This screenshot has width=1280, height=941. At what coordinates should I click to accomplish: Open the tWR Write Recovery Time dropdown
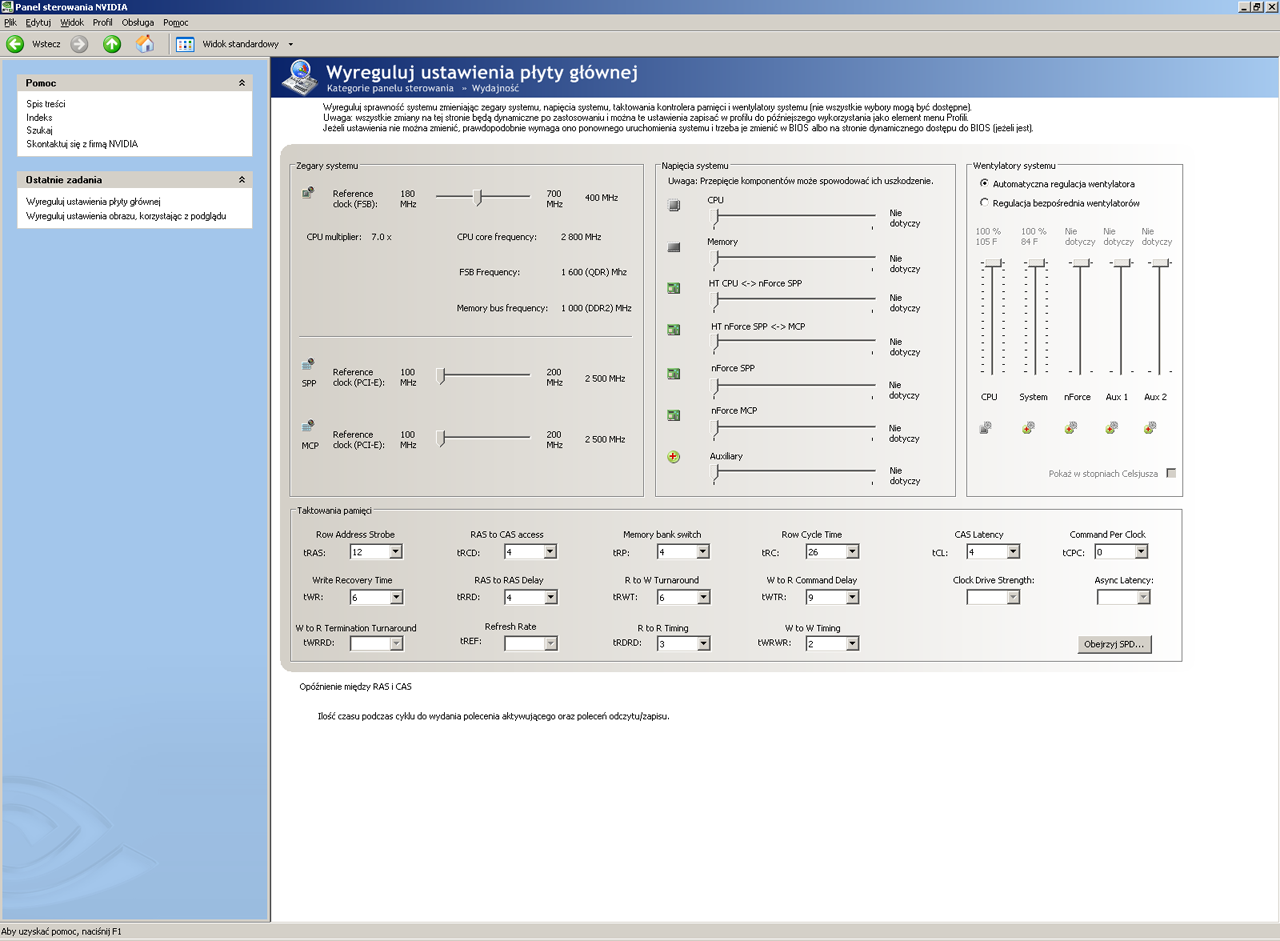(376, 598)
